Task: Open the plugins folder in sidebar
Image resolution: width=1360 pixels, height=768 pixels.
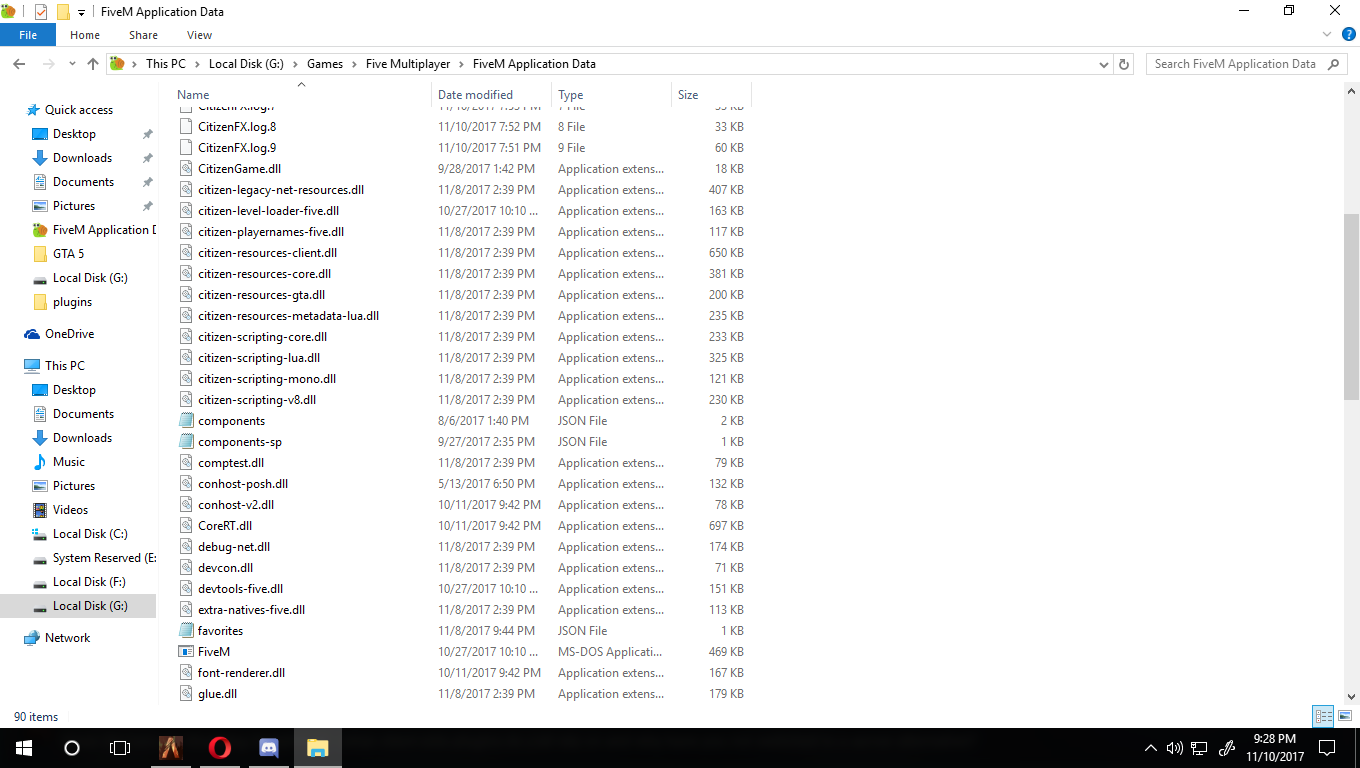Action: [x=72, y=302]
